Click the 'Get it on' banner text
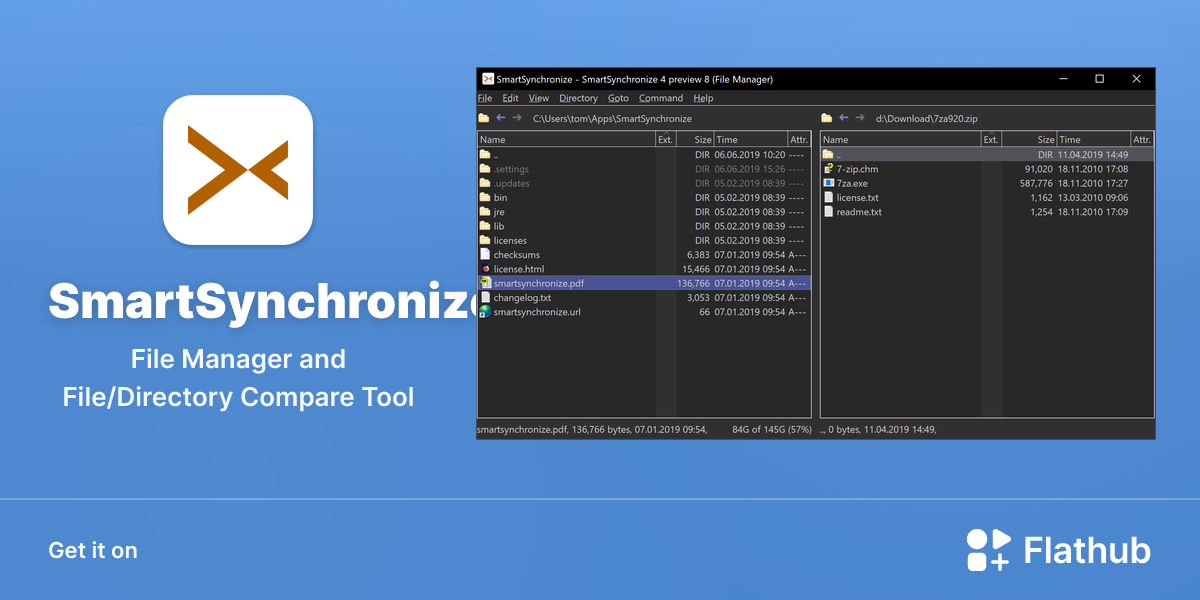Viewport: 1200px width, 600px height. click(93, 550)
